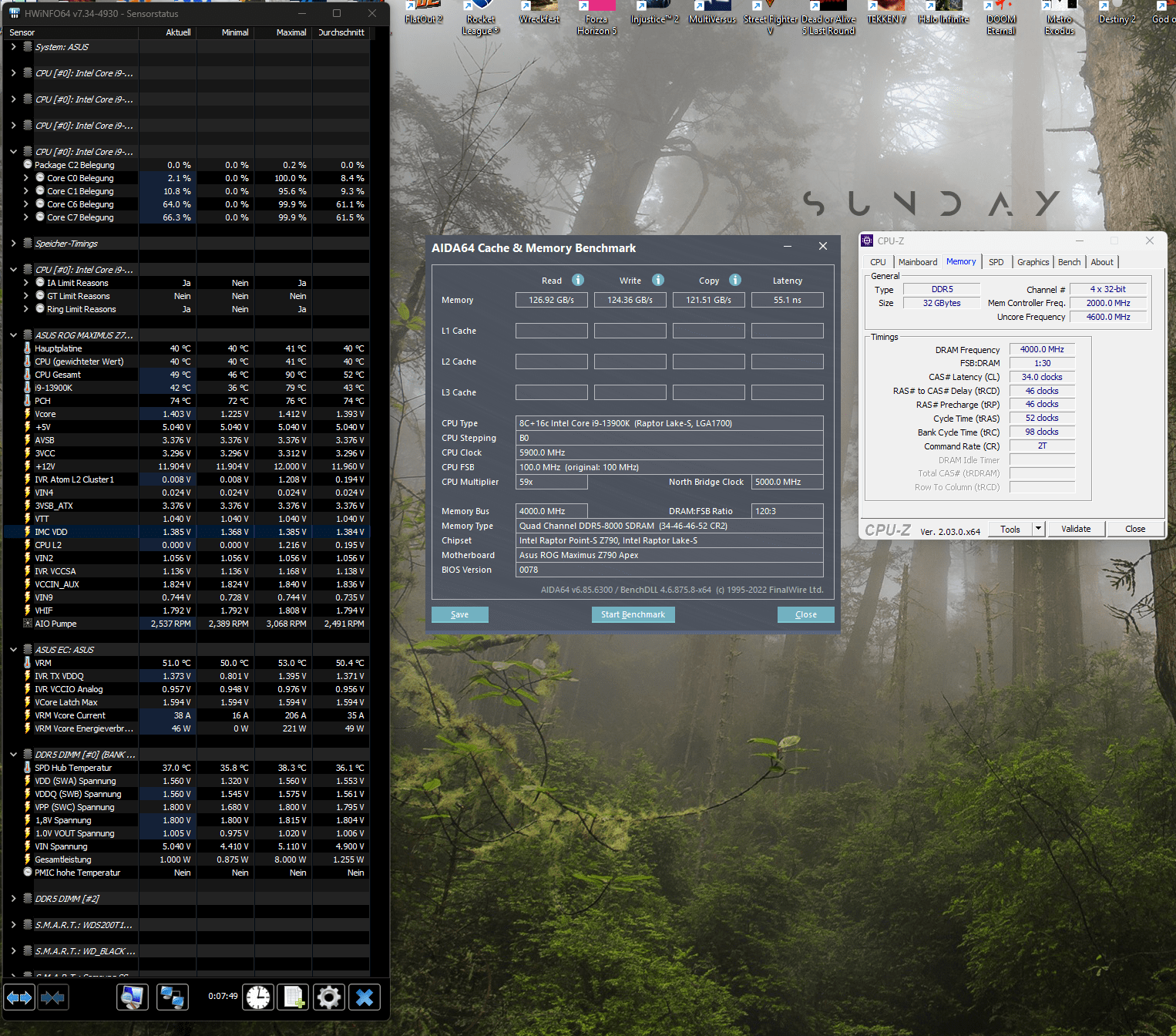Expand the System: ASUS sensor group
Viewport: 1176px width, 1036px height.
[14, 47]
